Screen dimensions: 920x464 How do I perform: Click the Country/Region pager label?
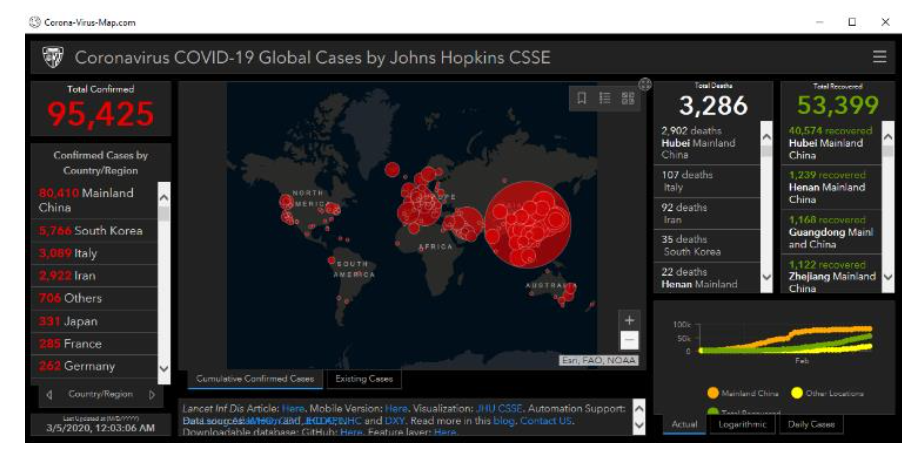[100, 394]
